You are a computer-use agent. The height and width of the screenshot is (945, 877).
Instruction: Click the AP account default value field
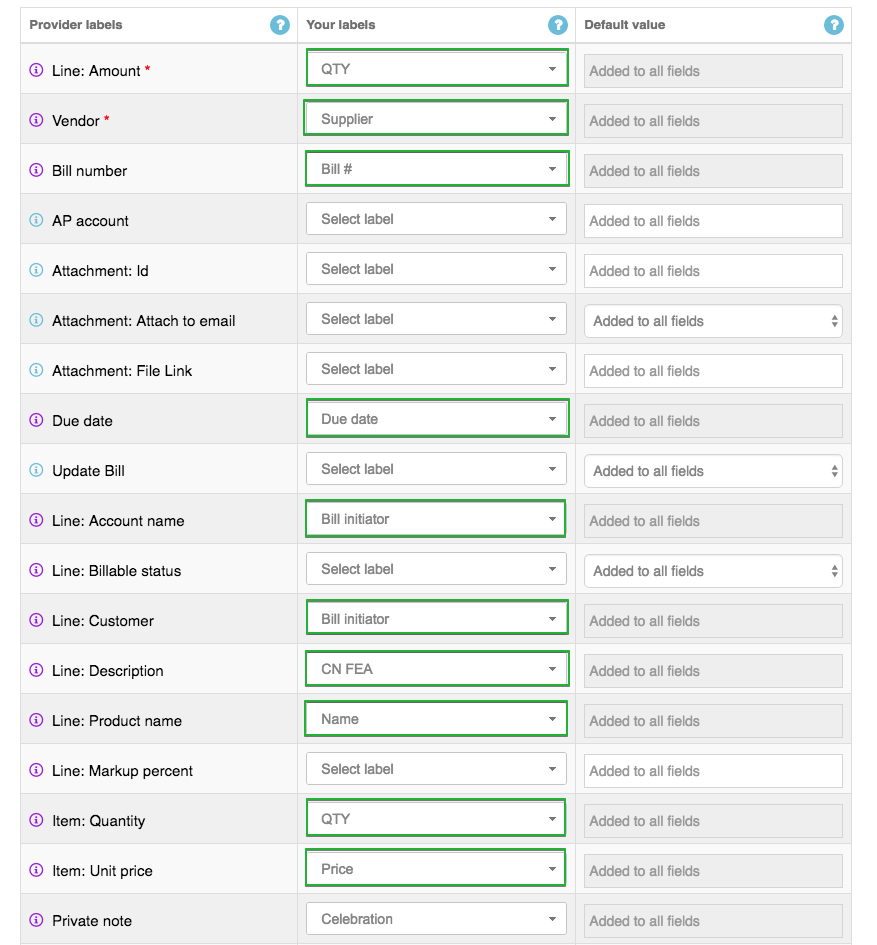pyautogui.click(x=713, y=221)
